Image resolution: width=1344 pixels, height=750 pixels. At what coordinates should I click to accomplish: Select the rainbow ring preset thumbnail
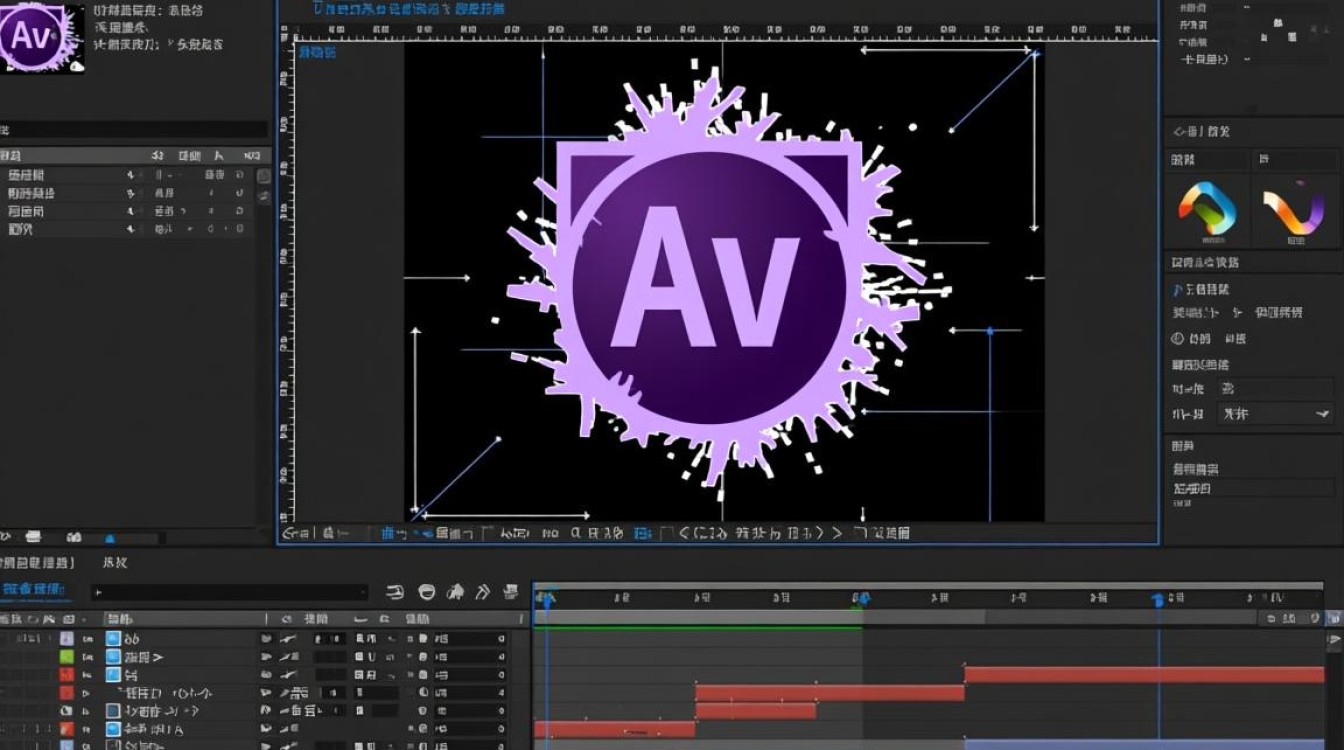coord(1207,209)
